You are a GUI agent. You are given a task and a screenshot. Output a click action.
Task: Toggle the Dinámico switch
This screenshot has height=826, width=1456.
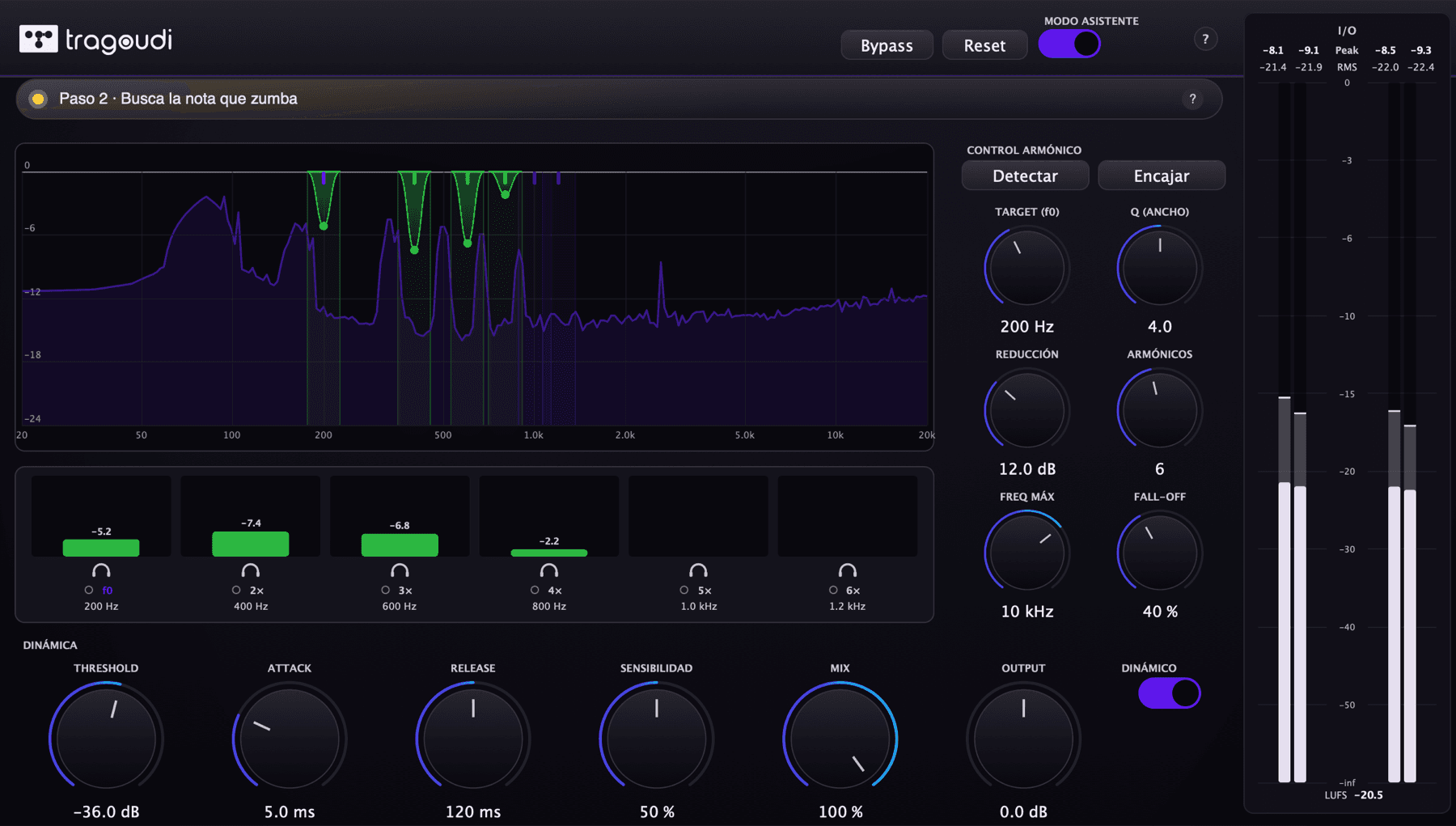(1170, 693)
